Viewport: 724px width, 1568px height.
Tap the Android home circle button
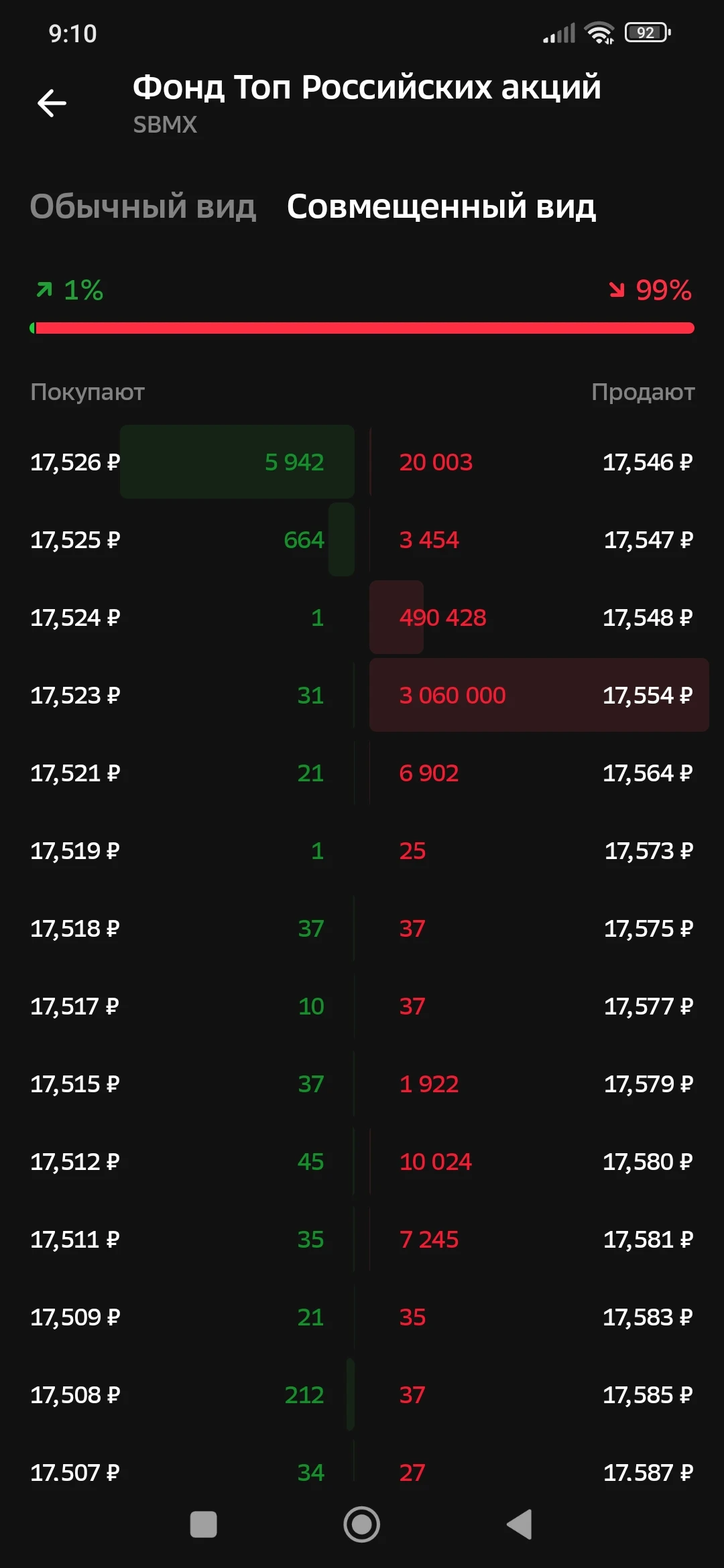coord(362,1524)
